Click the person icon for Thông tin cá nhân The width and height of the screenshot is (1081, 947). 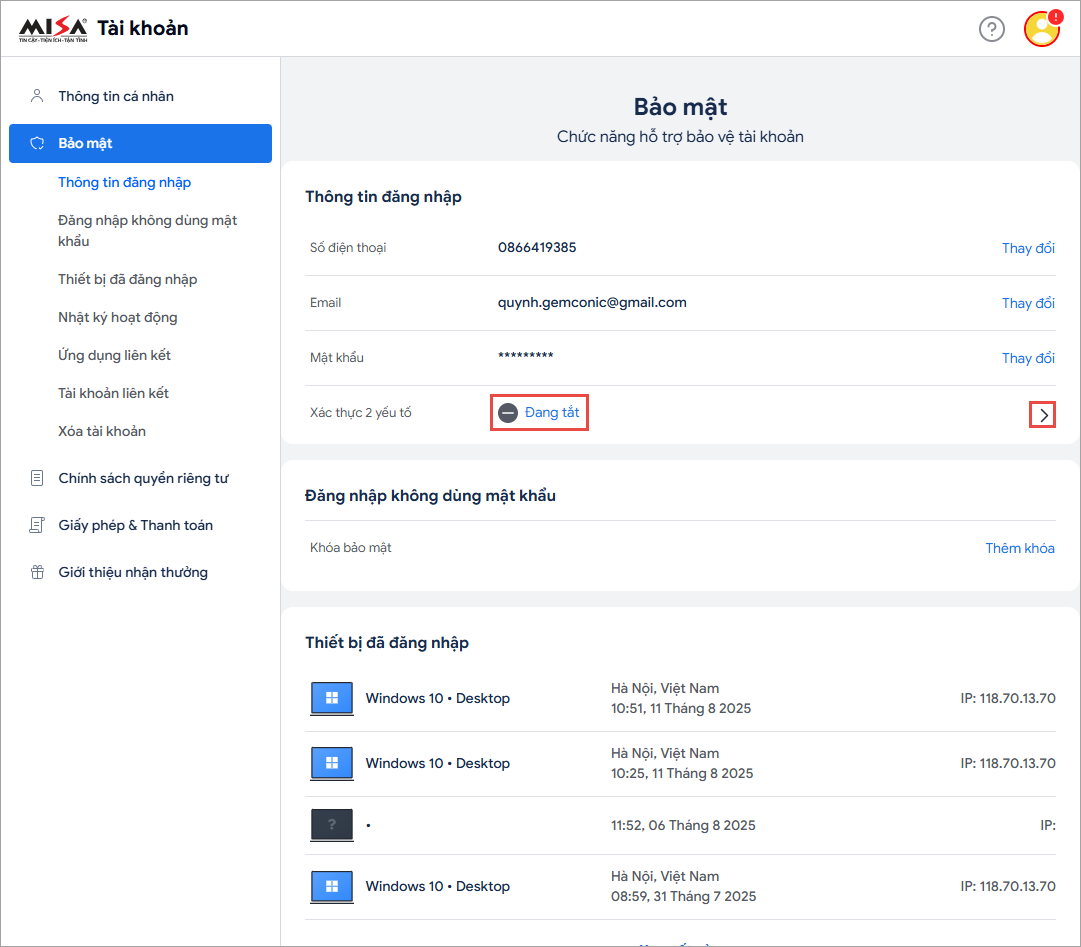pos(37,96)
